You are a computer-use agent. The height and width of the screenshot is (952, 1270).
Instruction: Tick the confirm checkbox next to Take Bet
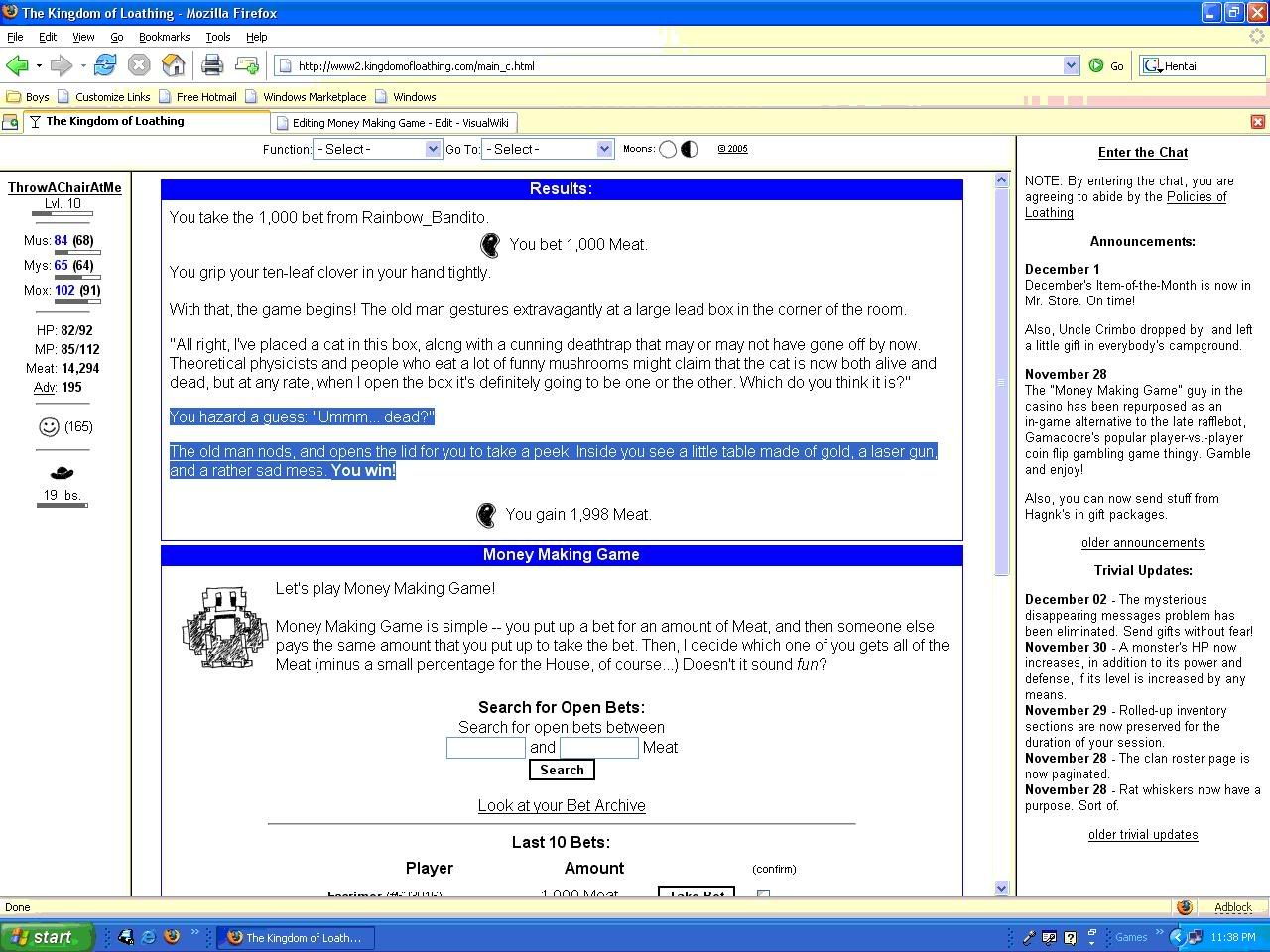click(763, 893)
